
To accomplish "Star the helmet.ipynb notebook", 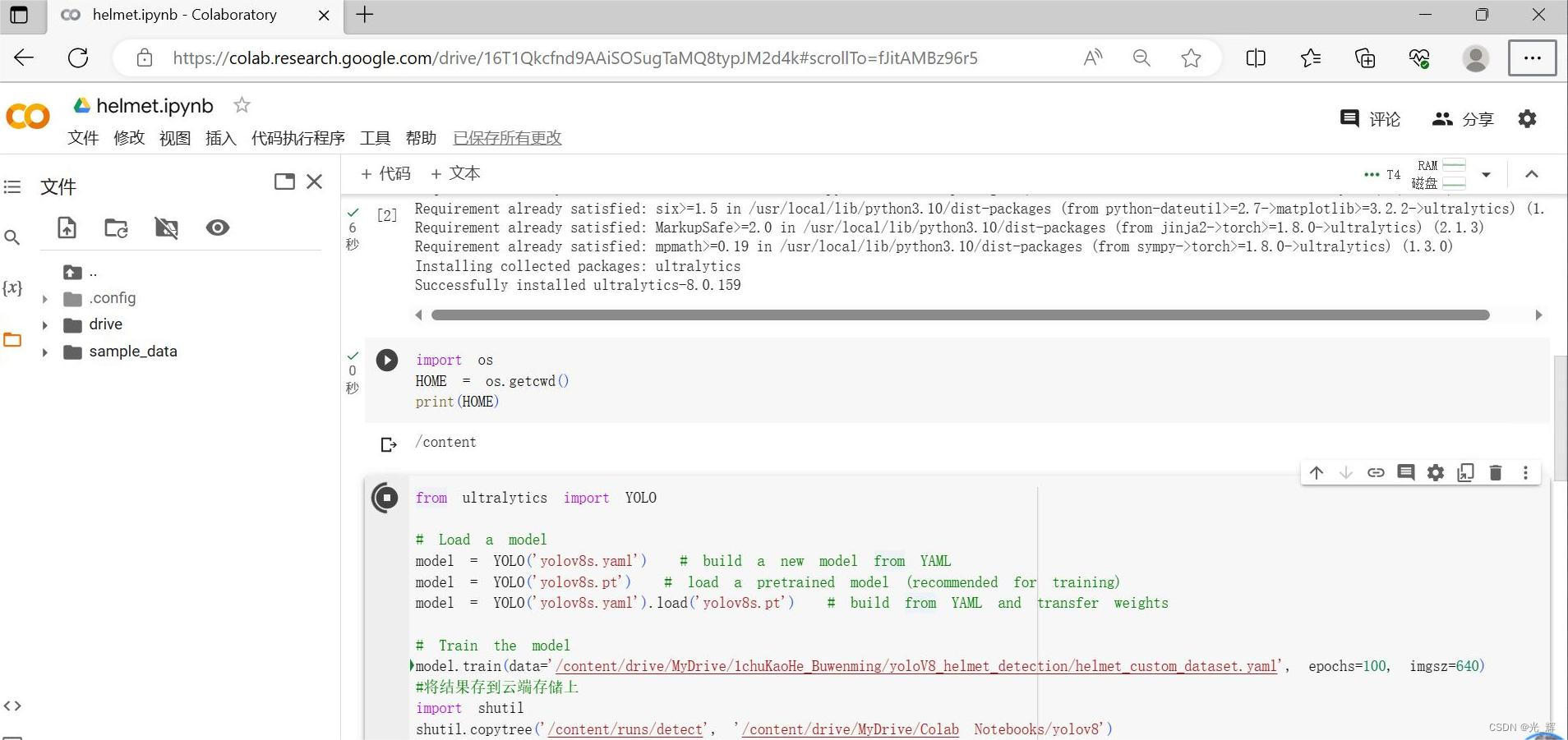I will (242, 105).
